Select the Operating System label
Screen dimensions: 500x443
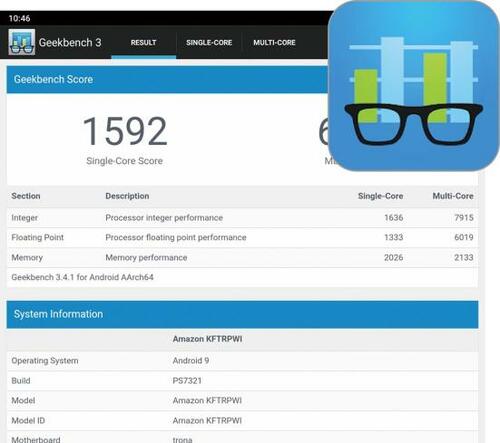pos(45,361)
